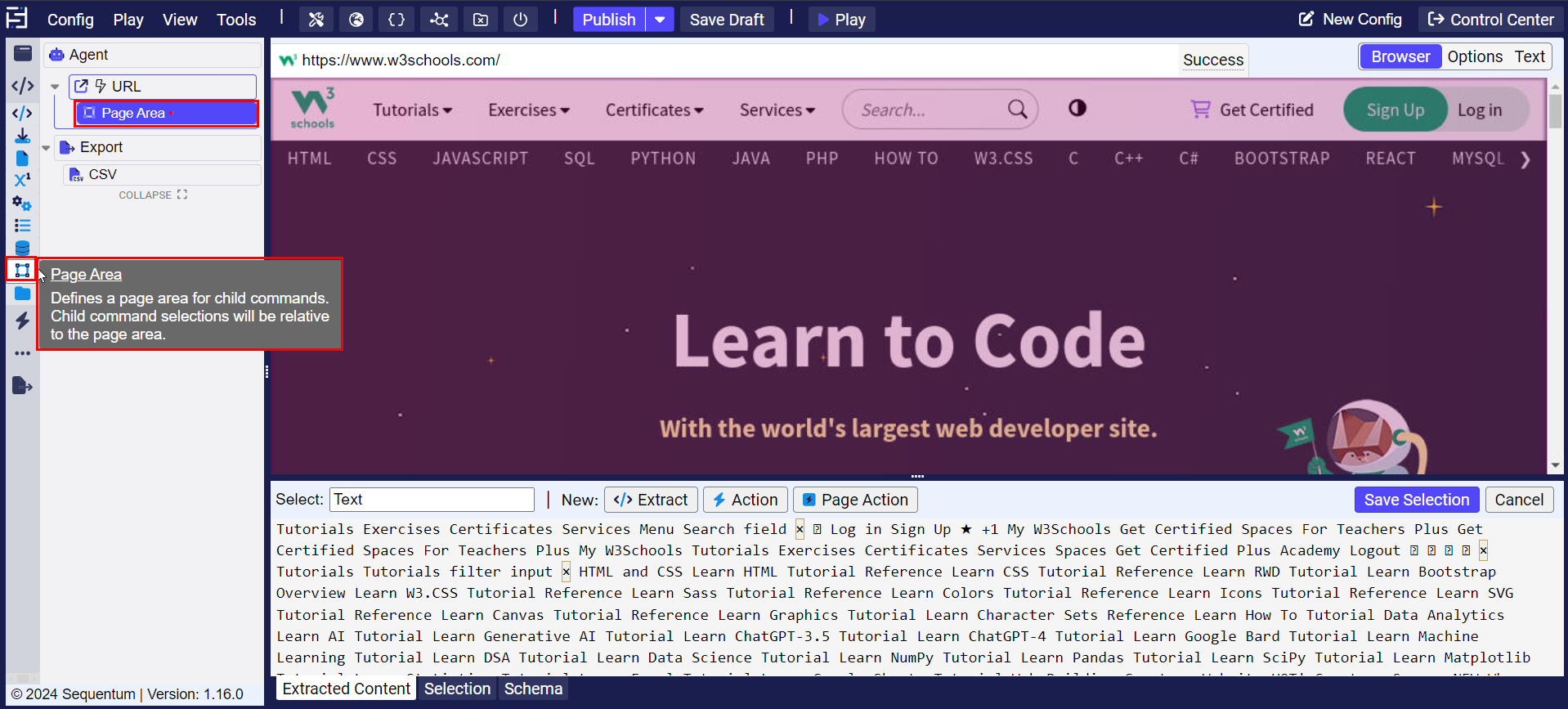Screen dimensions: 1568x709
Task: Click the W3Schools logo in page
Action: [312, 109]
